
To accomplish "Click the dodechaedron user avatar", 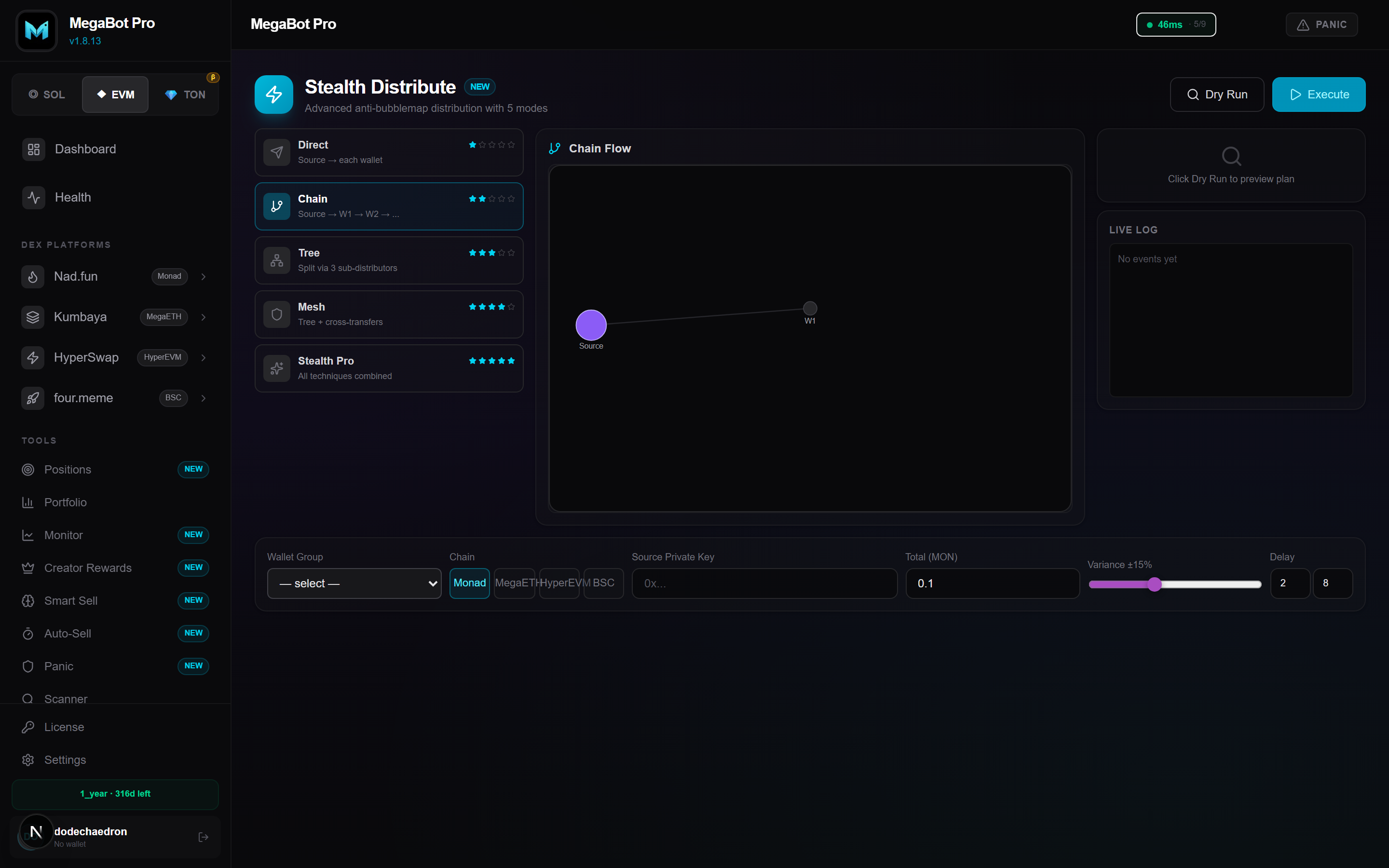I will tap(36, 832).
